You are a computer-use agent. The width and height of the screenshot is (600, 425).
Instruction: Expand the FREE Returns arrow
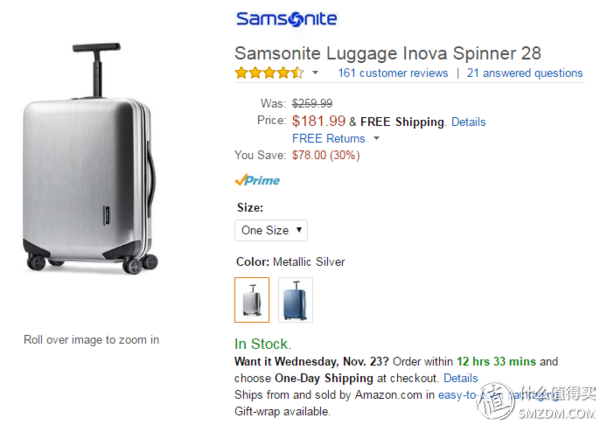point(377,138)
